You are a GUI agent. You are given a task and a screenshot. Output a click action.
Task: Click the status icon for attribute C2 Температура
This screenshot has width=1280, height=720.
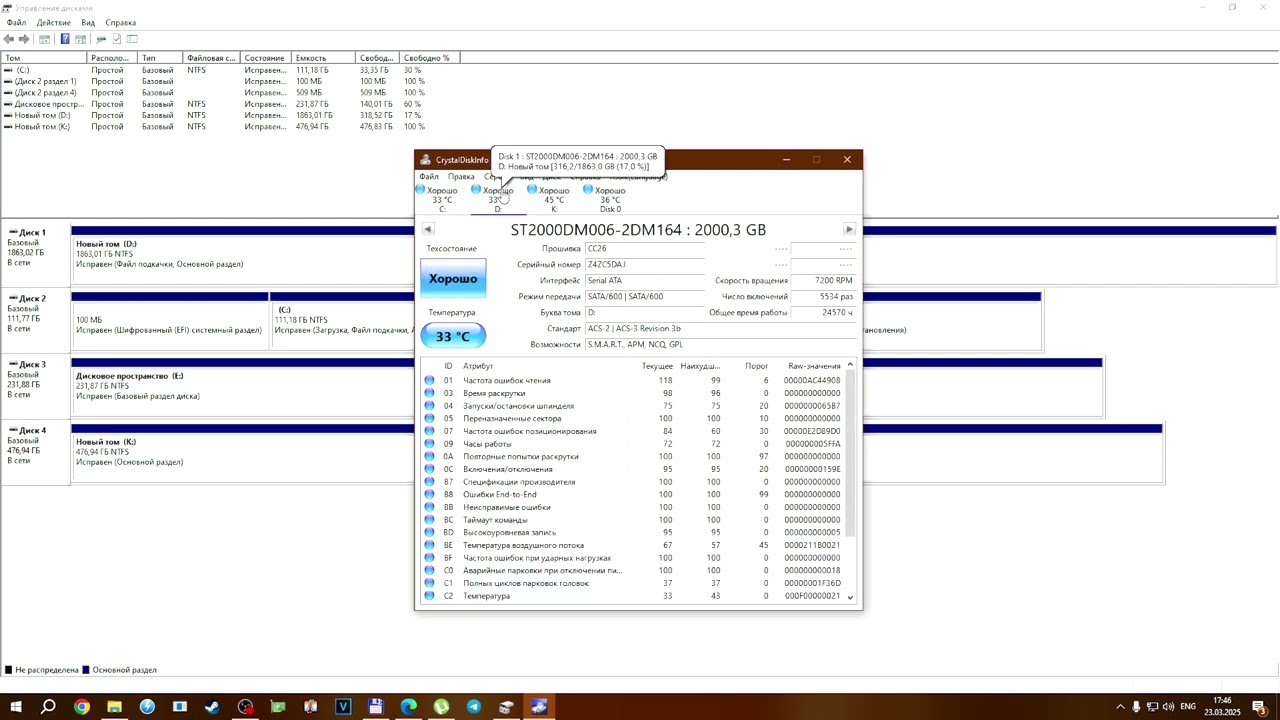click(429, 596)
